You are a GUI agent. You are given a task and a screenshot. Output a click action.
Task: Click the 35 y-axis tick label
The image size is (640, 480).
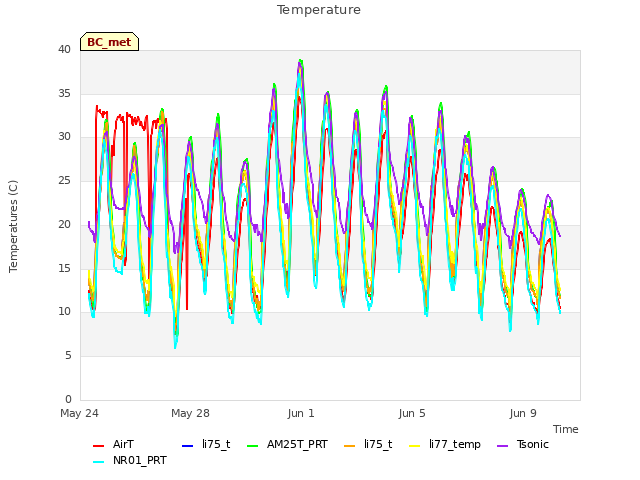click(x=64, y=93)
